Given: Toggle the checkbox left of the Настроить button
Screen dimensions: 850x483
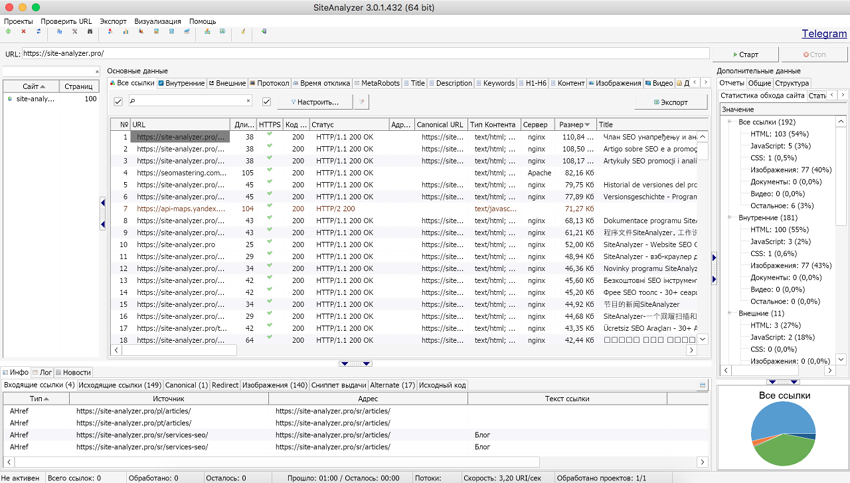Looking at the screenshot, I should click(x=266, y=101).
